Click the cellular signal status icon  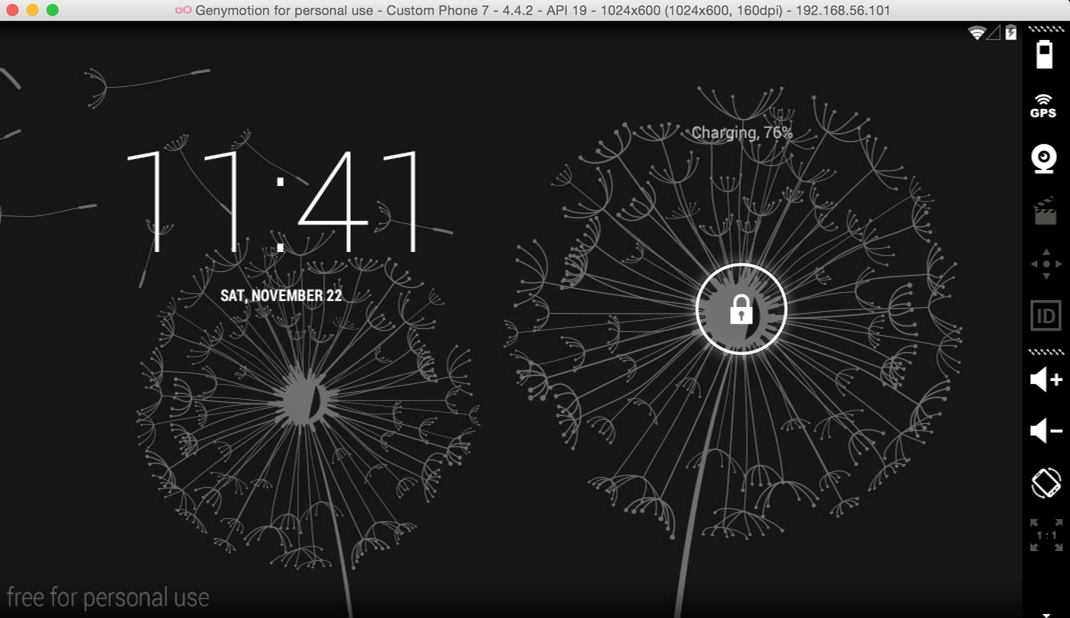click(x=994, y=33)
